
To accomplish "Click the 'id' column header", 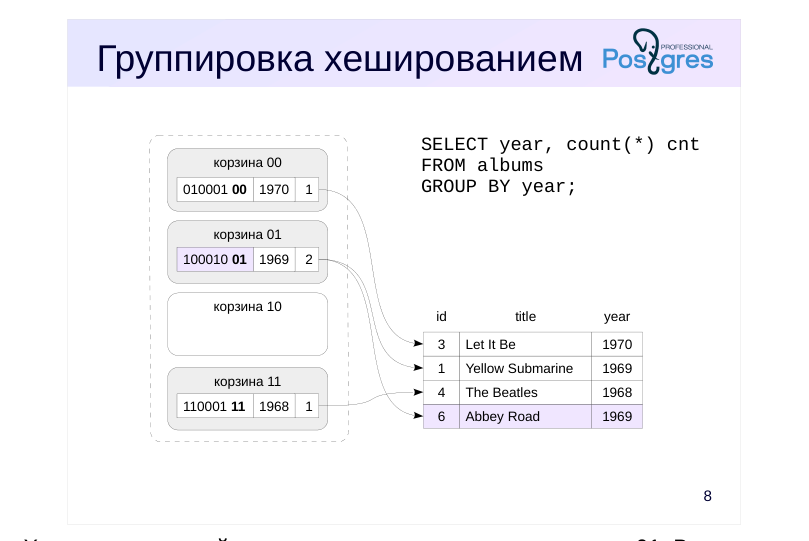I will 441,316.
